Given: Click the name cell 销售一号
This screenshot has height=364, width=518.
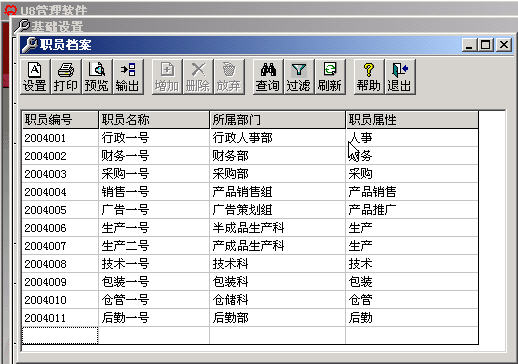Looking at the screenshot, I should coord(154,192).
